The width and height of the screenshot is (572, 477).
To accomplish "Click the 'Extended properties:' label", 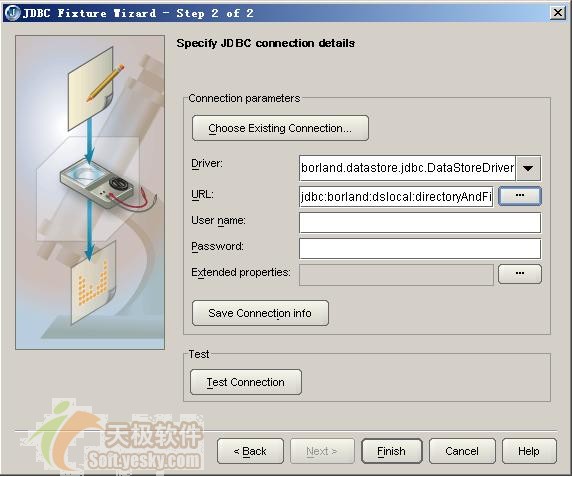I will [241, 272].
